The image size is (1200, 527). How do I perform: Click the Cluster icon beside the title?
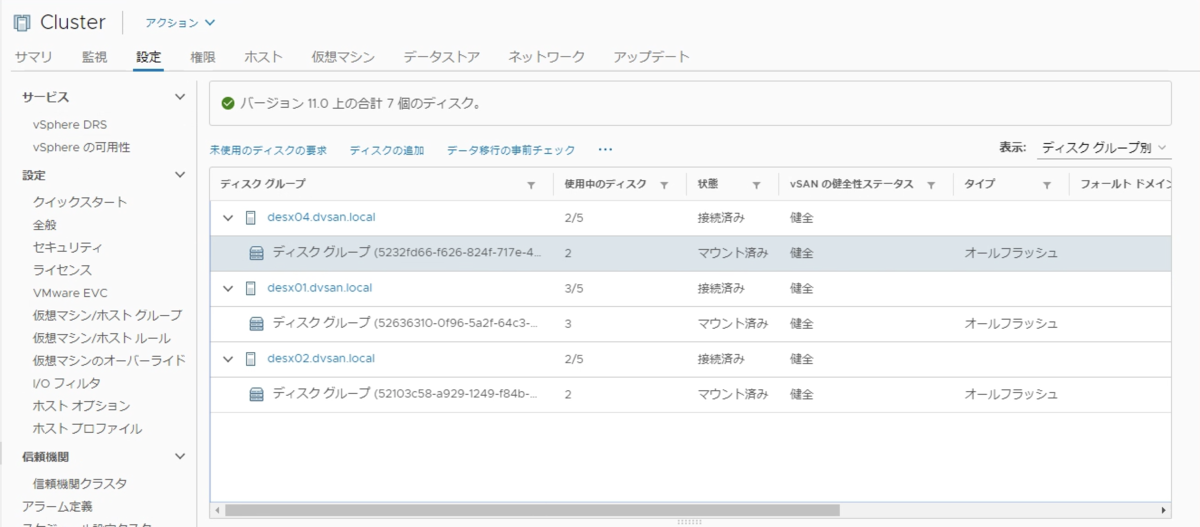(x=21, y=22)
